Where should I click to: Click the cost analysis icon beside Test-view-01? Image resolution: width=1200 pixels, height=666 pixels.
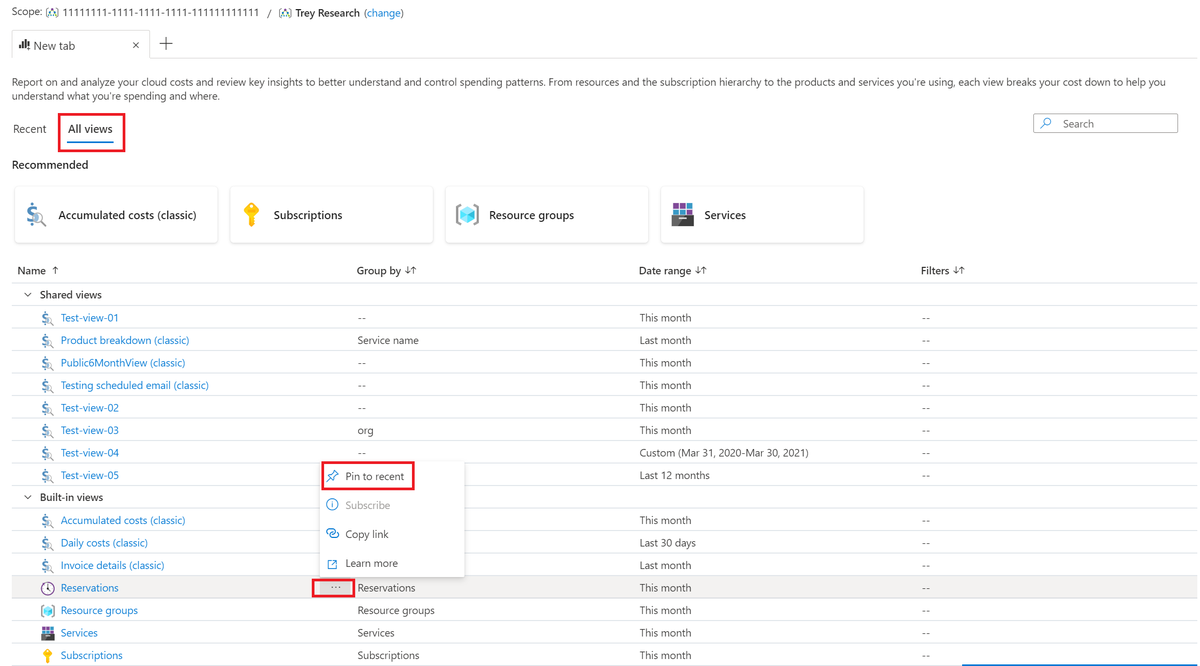coord(47,317)
